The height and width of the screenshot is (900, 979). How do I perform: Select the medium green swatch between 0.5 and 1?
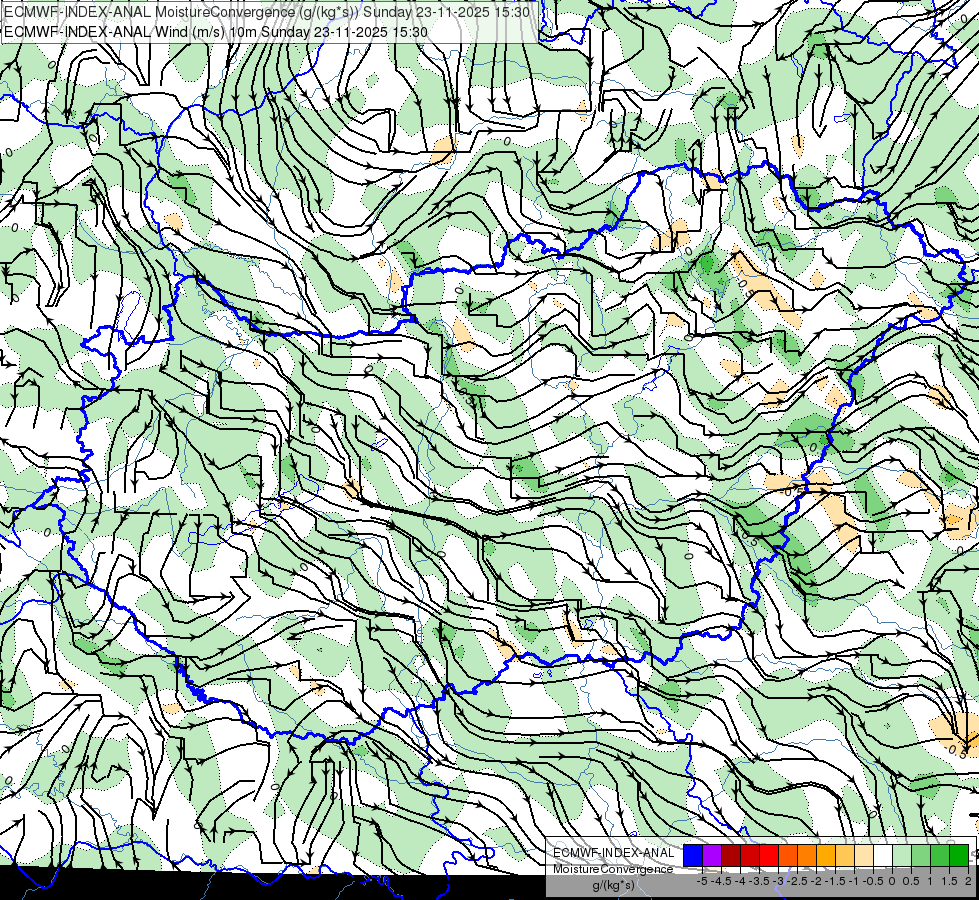point(921,856)
